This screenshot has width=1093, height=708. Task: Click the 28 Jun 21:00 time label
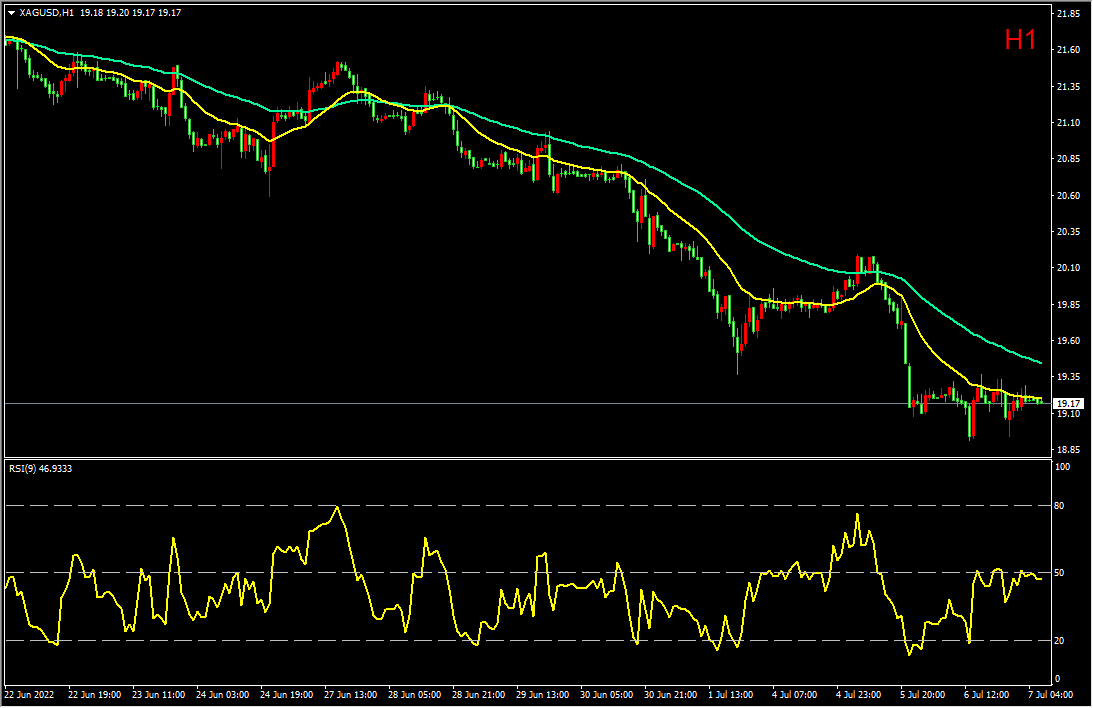coord(478,695)
